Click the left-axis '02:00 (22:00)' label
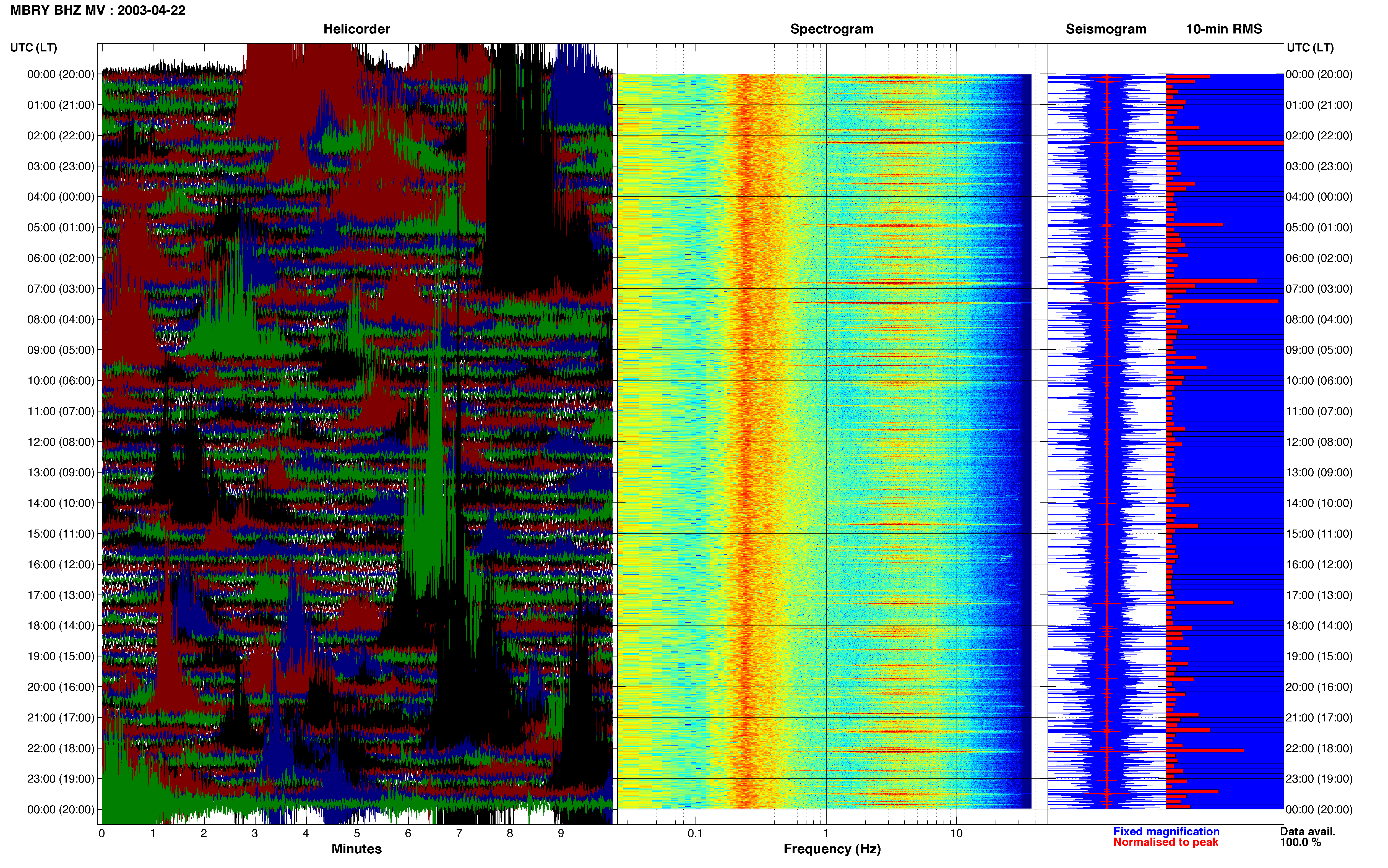The image size is (1388, 868). (61, 135)
